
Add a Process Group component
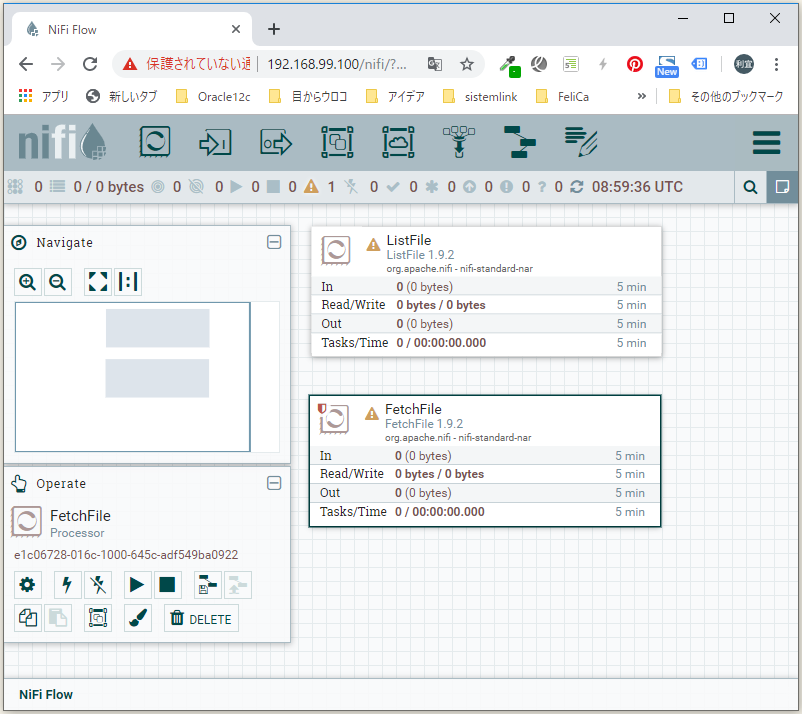pos(337,142)
